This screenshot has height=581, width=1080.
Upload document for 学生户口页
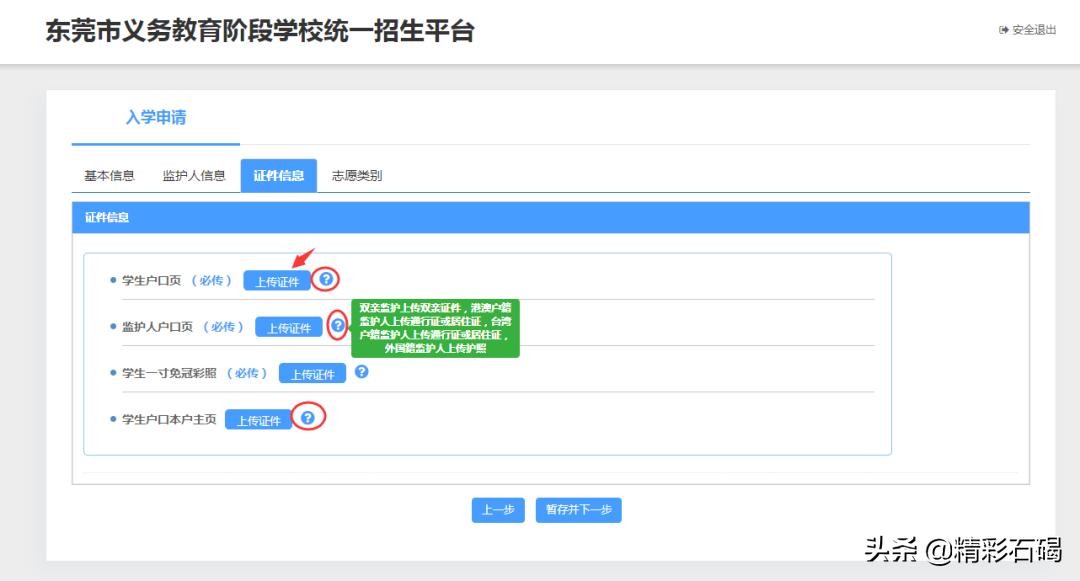coord(277,281)
